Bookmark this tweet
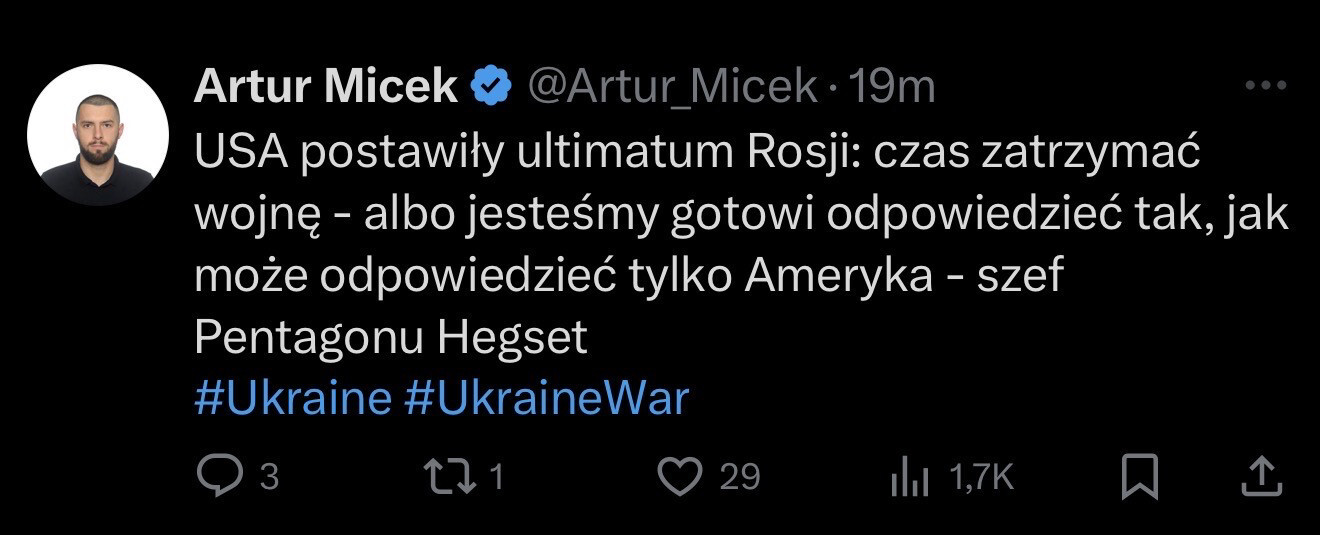Image resolution: width=1320 pixels, height=535 pixels. (1139, 477)
